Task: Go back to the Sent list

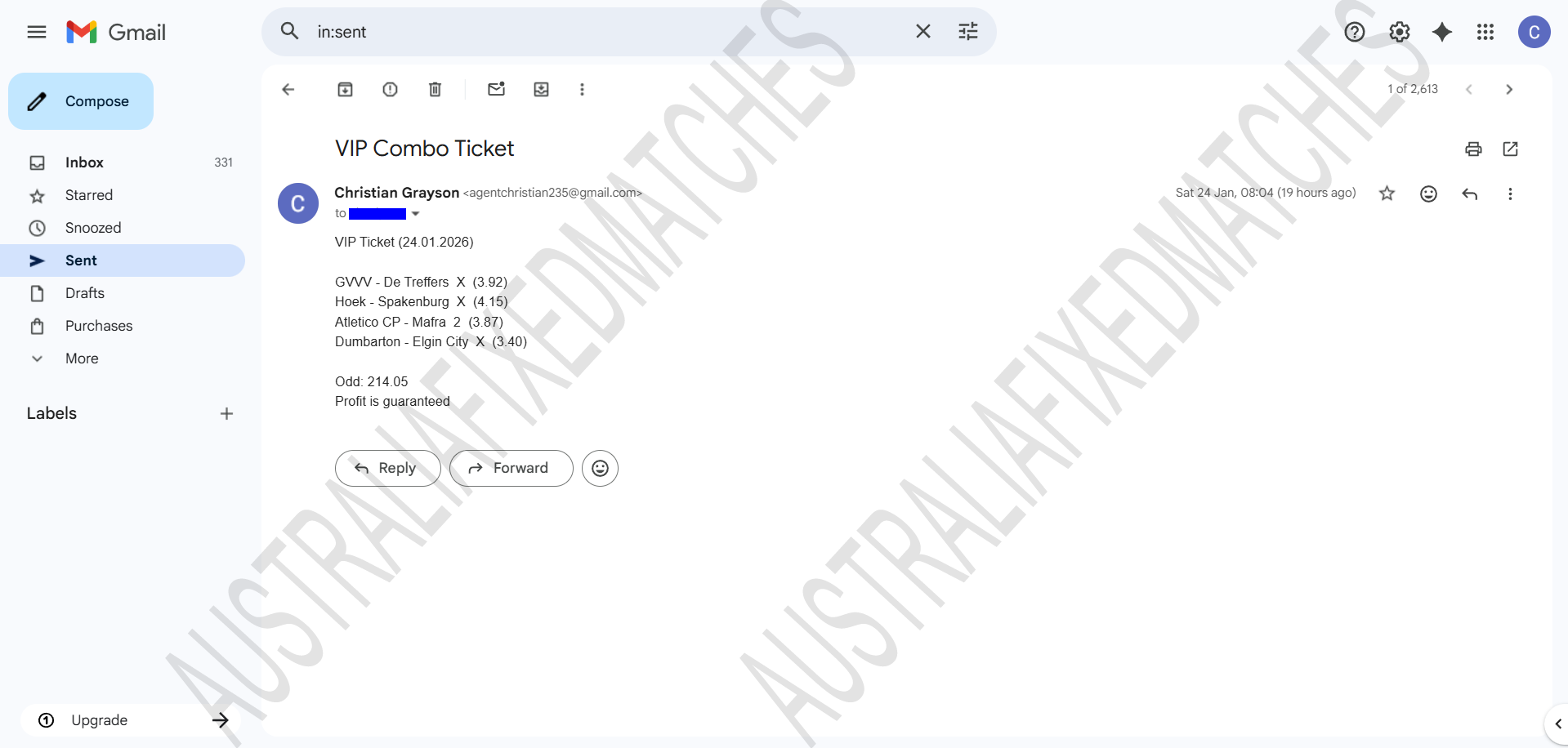Action: (x=288, y=89)
